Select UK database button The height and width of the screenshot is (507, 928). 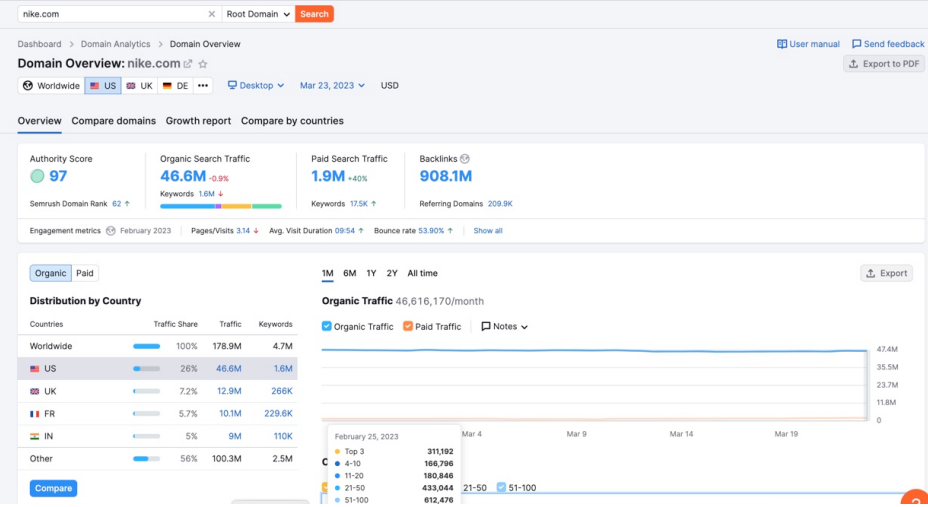139,86
